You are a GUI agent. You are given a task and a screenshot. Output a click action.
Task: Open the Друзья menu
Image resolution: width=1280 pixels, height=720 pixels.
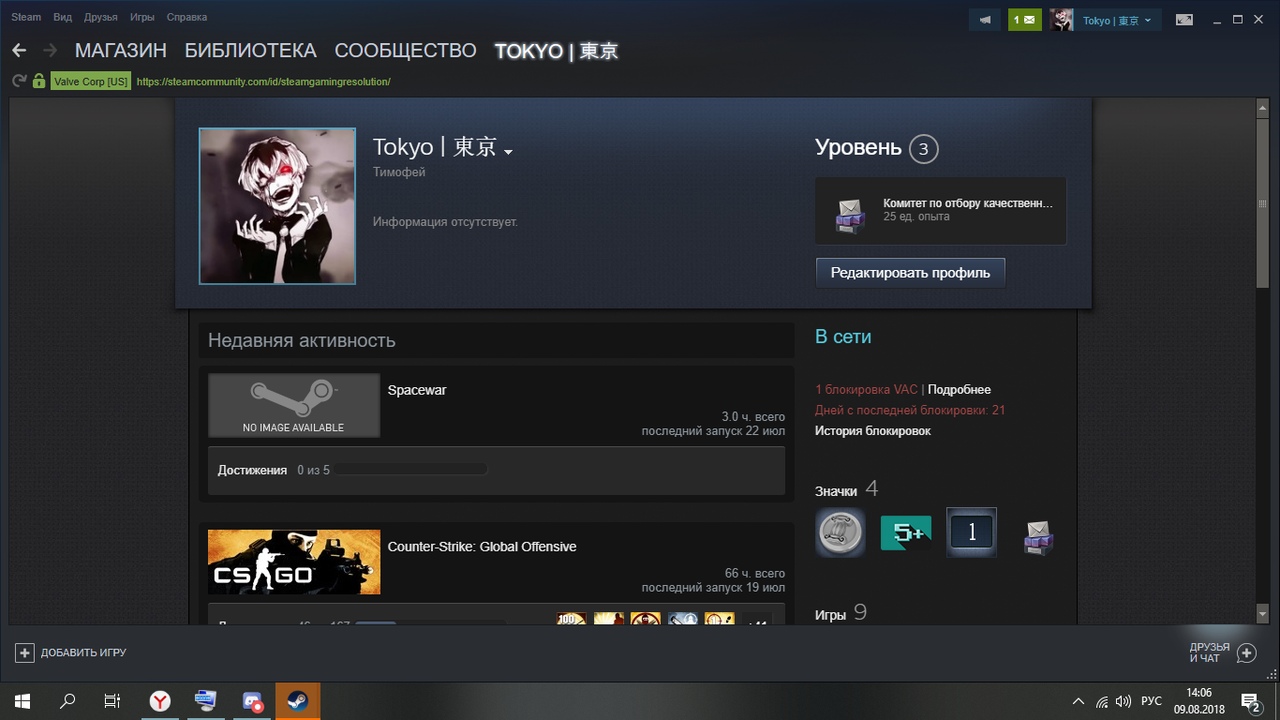click(x=101, y=17)
